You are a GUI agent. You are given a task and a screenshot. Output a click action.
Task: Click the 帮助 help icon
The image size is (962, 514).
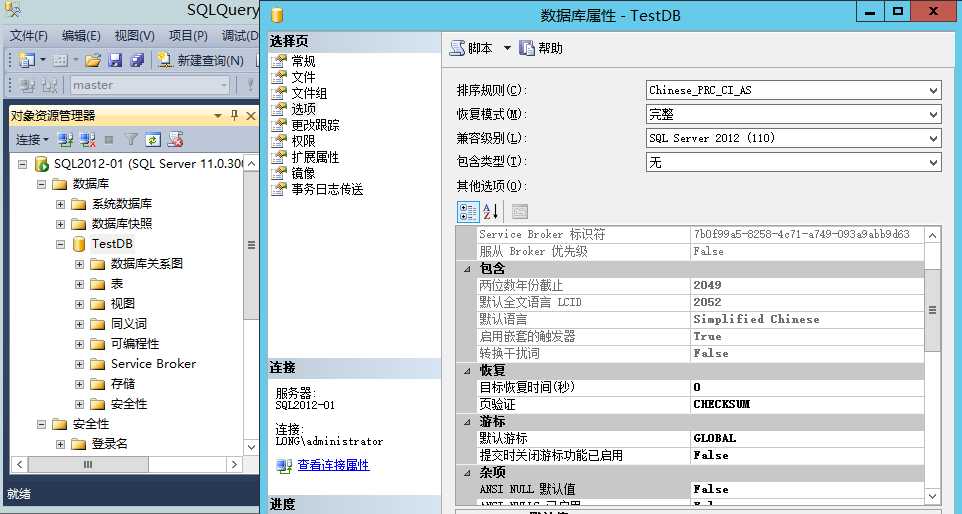click(x=526, y=48)
